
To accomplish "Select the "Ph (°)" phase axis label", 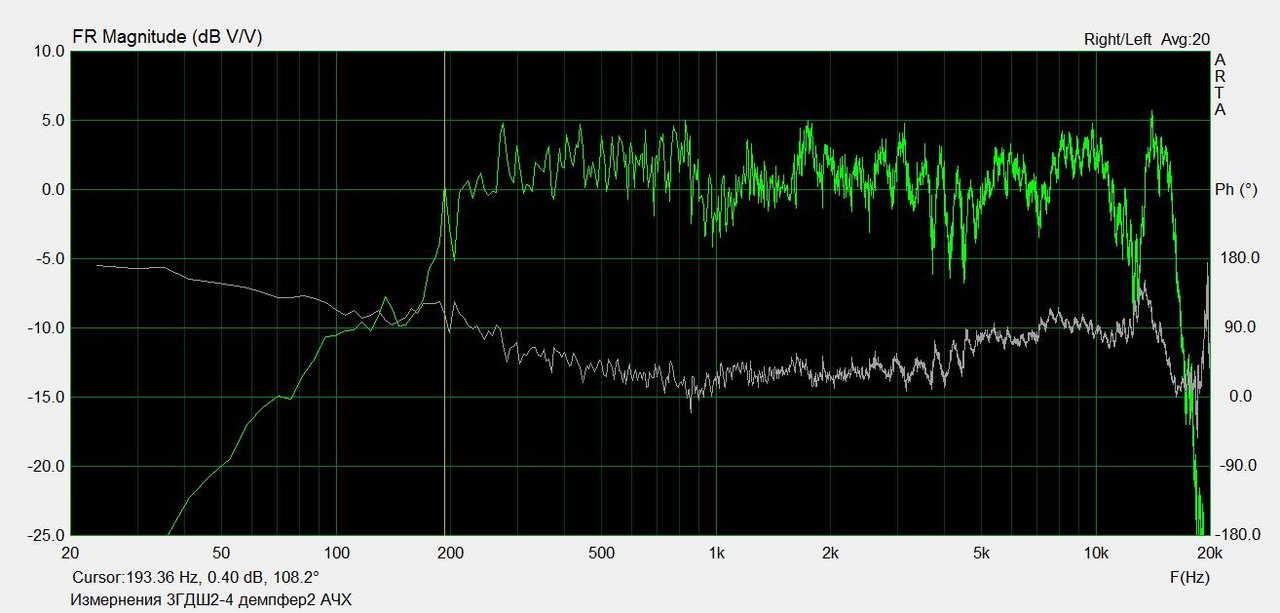I will click(x=1234, y=190).
